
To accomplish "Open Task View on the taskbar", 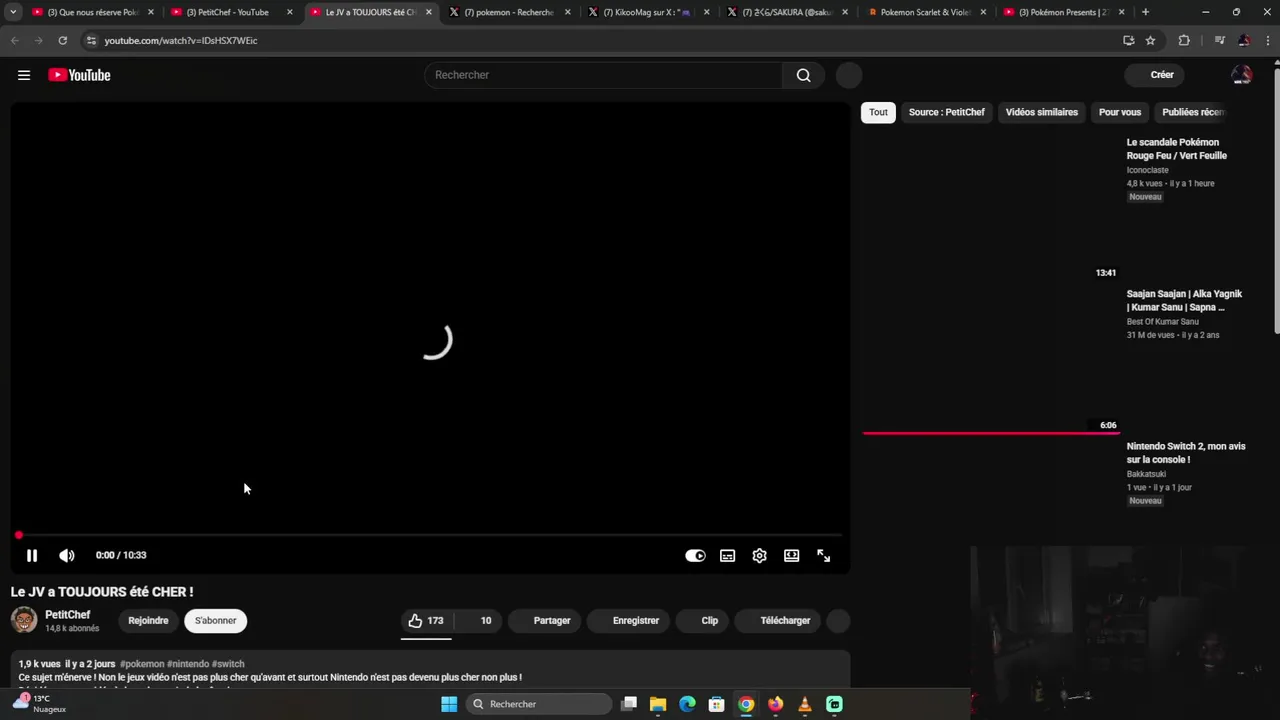I will pos(629,704).
